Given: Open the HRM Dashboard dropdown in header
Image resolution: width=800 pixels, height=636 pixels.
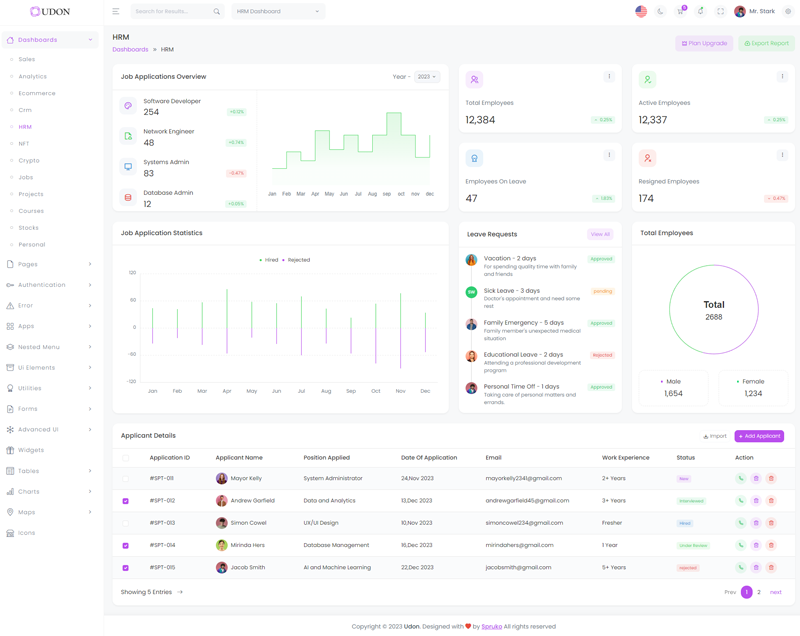Looking at the screenshot, I should (278, 12).
